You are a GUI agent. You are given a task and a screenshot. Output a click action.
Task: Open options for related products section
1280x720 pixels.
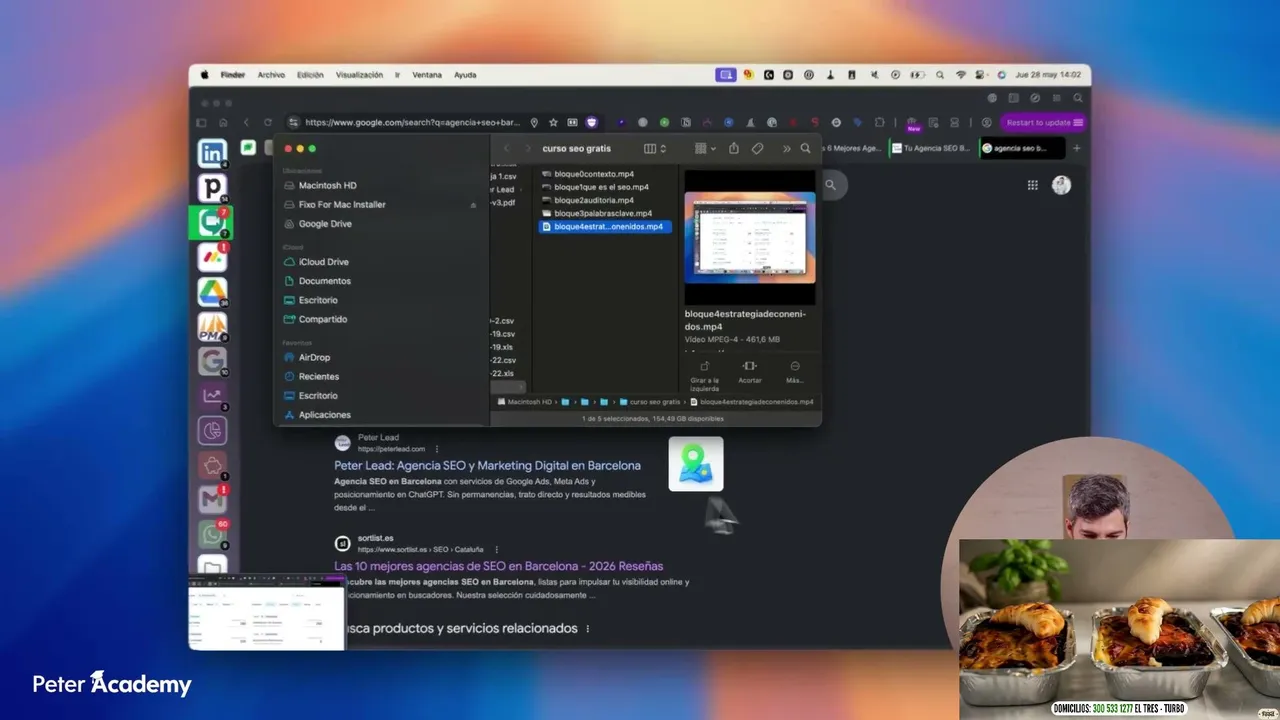(588, 628)
